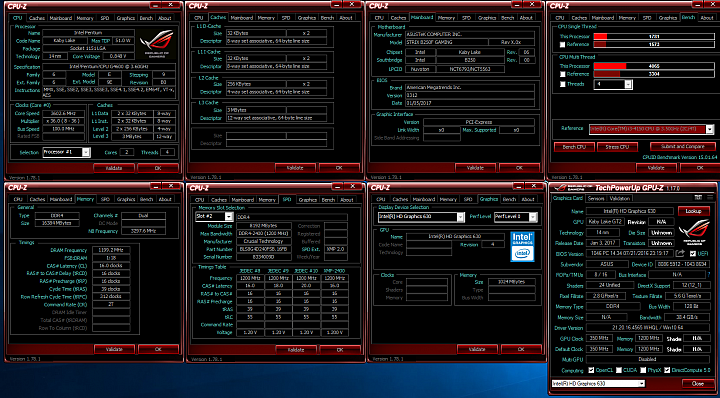Enable the Threads checkbox in Bench window
The height and width of the screenshot is (398, 720).
tap(562, 84)
